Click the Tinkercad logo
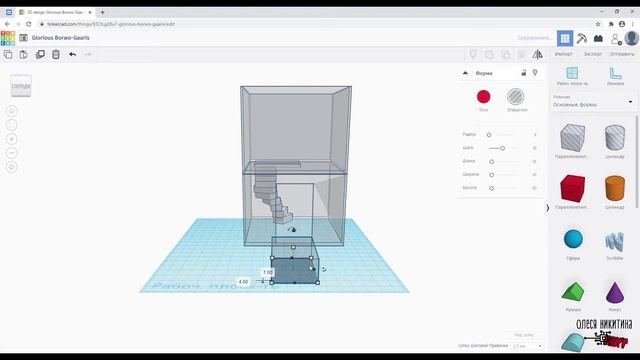The image size is (640, 360). point(8,38)
